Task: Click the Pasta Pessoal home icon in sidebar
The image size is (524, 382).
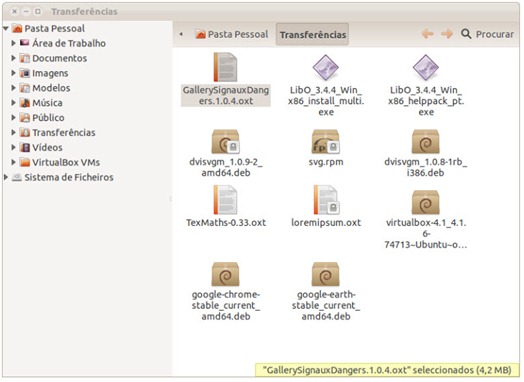Action: [17, 28]
